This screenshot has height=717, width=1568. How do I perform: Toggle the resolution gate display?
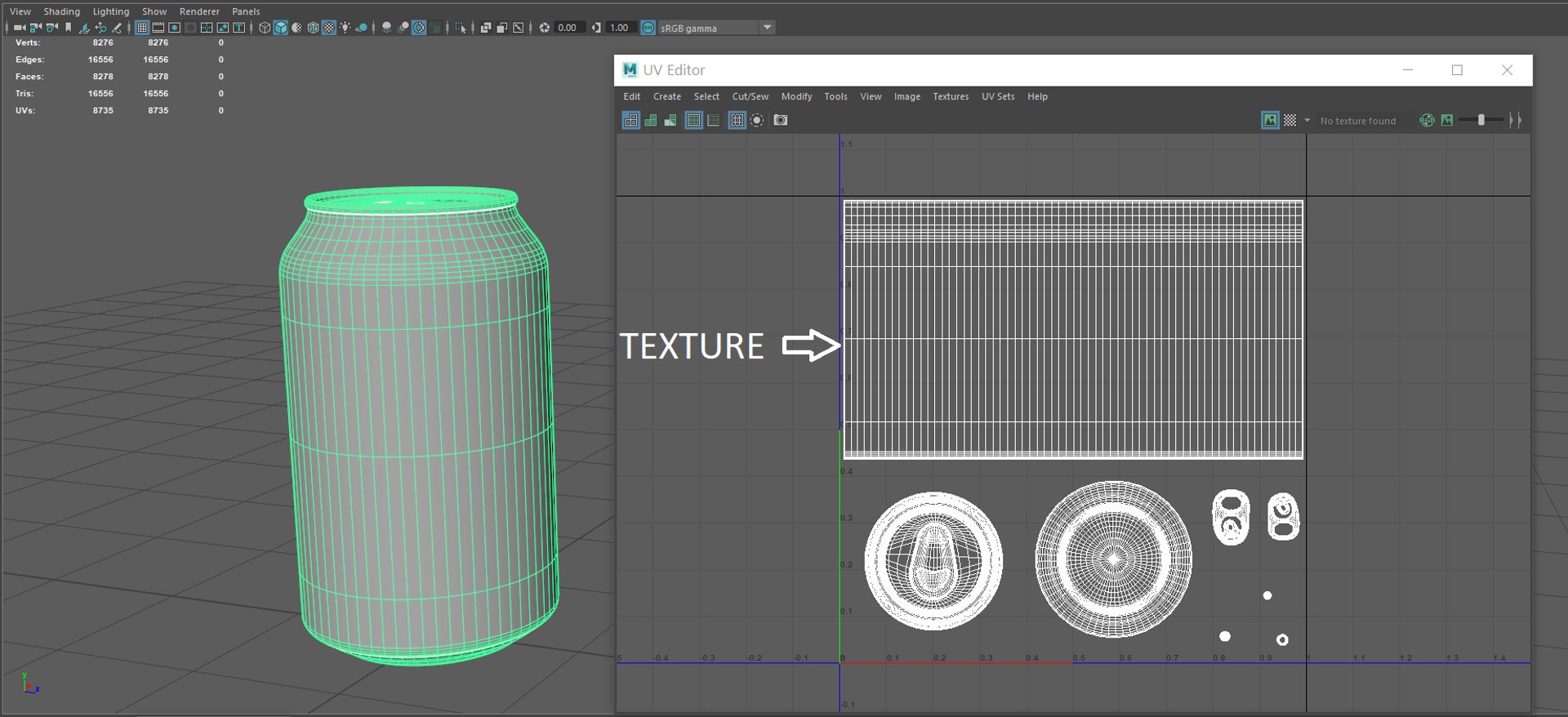click(175, 28)
